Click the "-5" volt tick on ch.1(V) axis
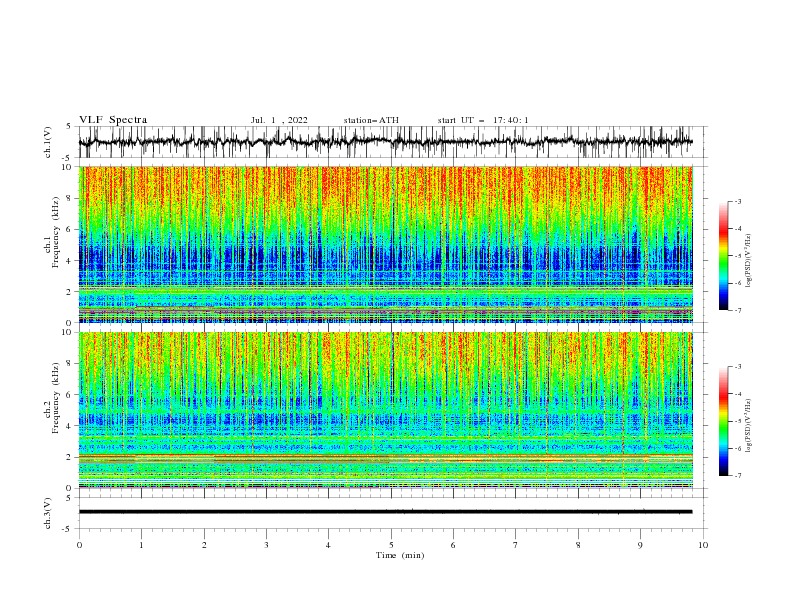Image resolution: width=792 pixels, height=612 pixels. [68, 158]
